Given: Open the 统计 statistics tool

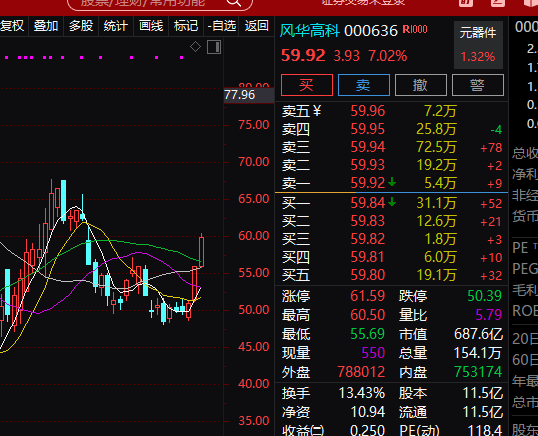Looking at the screenshot, I should pyautogui.click(x=116, y=26).
